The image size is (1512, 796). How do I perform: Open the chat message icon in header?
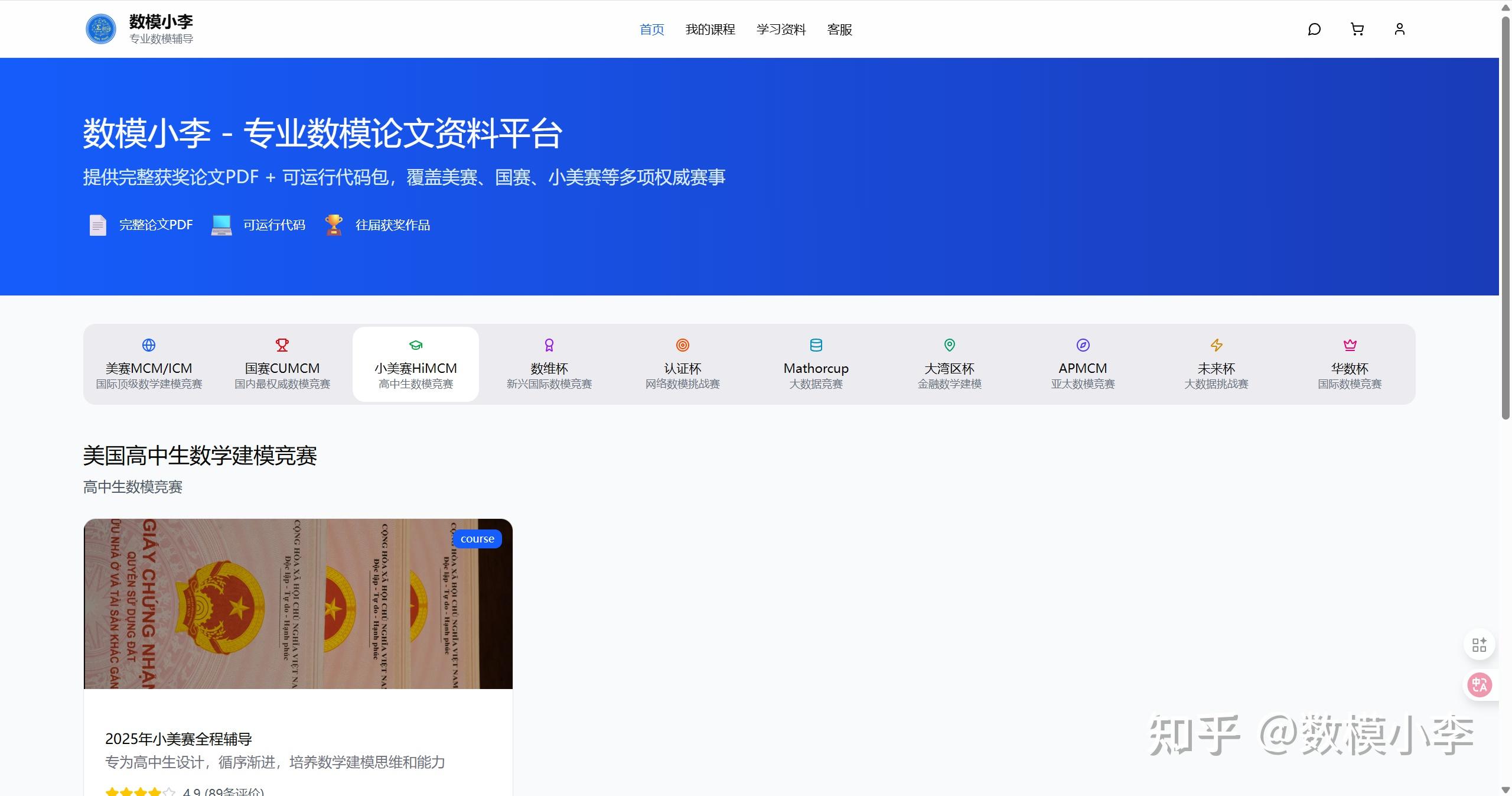click(x=1314, y=28)
